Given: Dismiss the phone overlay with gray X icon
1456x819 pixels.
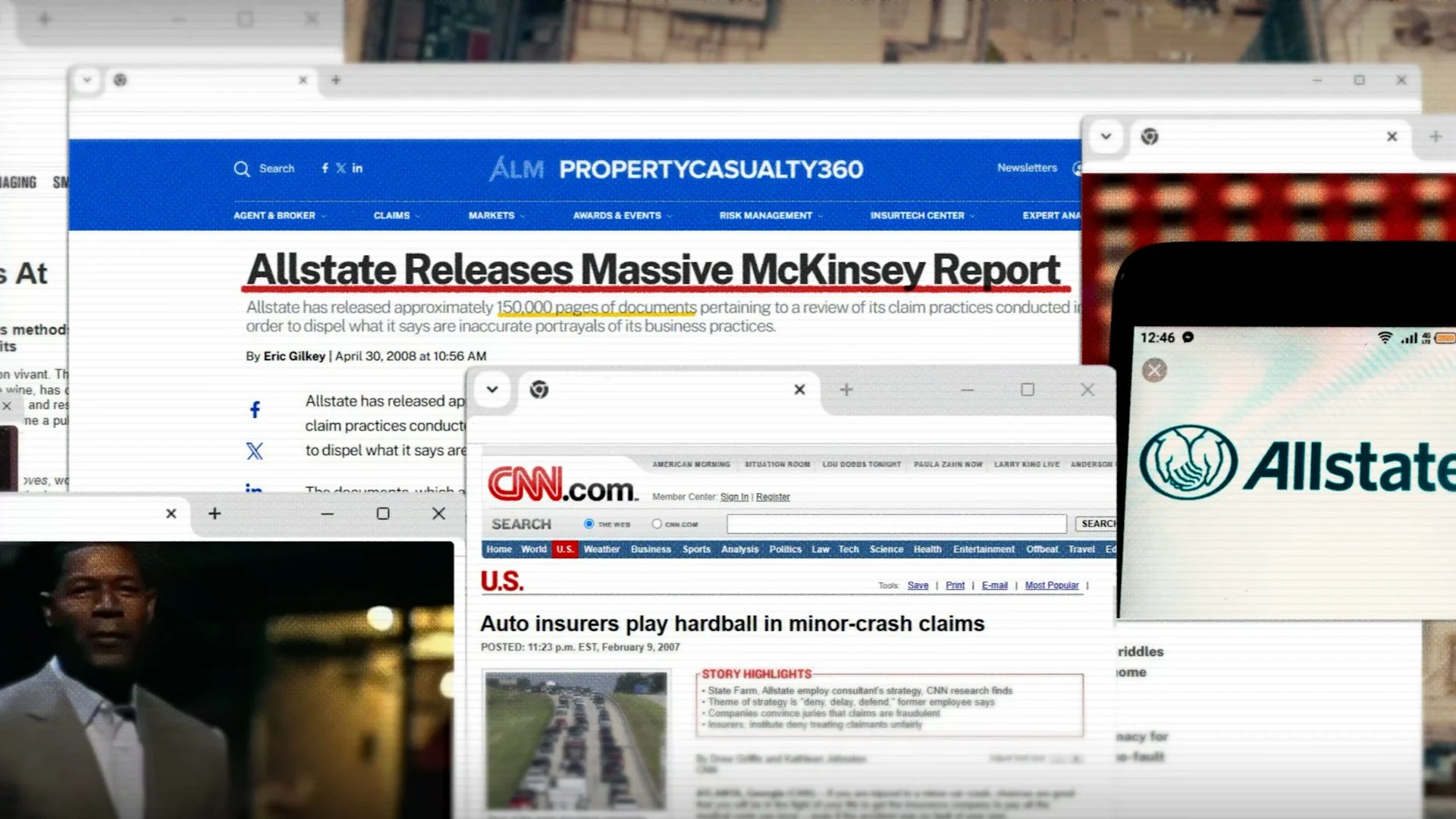Looking at the screenshot, I should (x=1154, y=370).
